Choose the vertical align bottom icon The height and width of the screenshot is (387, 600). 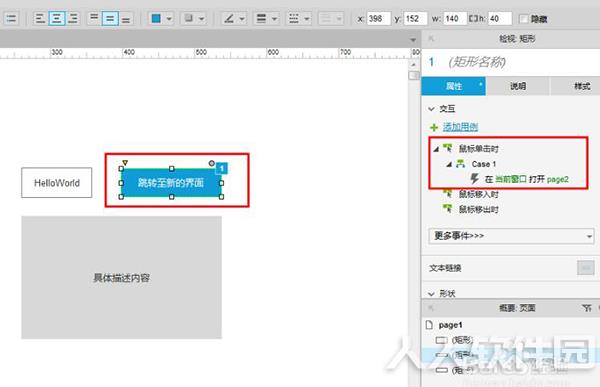[126, 18]
